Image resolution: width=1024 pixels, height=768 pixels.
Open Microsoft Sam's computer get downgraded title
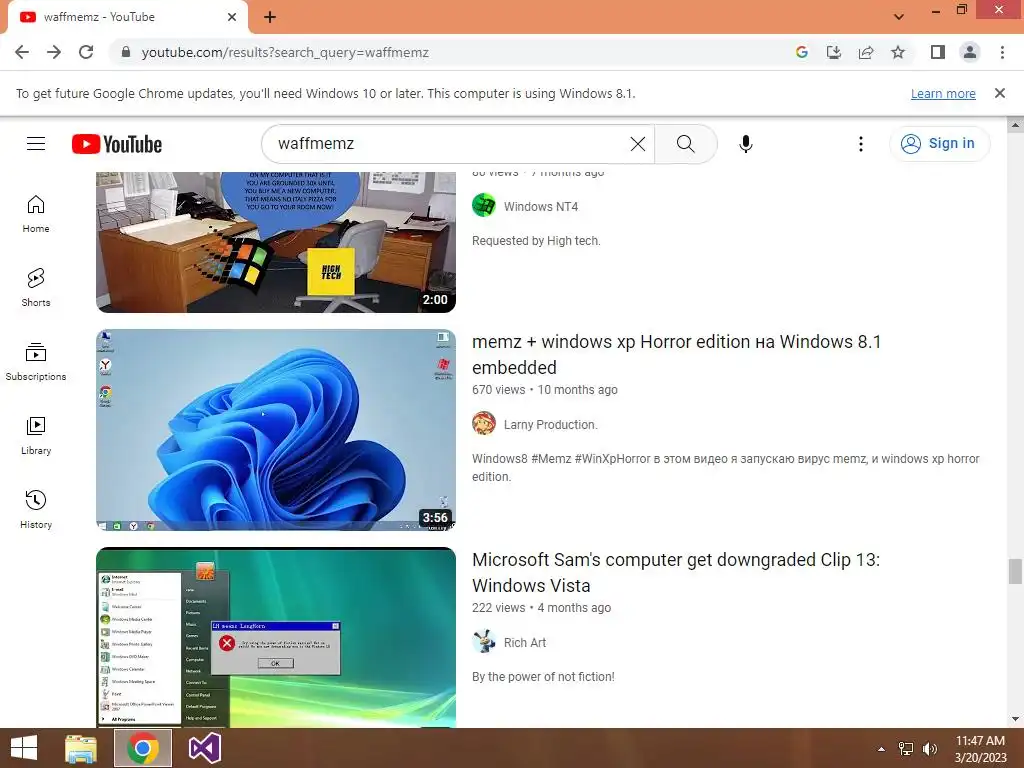point(676,573)
